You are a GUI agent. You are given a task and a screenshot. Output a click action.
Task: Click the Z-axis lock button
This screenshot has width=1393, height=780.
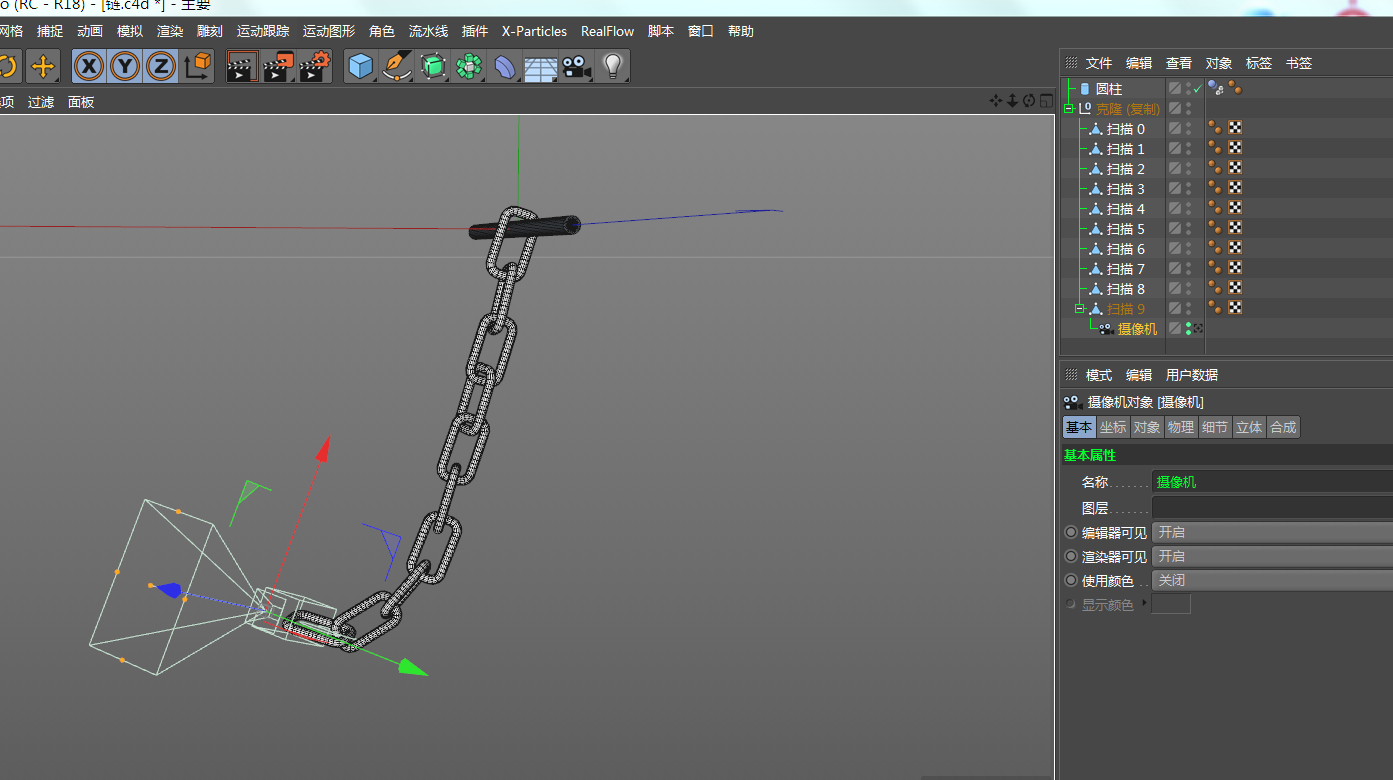tap(161, 67)
